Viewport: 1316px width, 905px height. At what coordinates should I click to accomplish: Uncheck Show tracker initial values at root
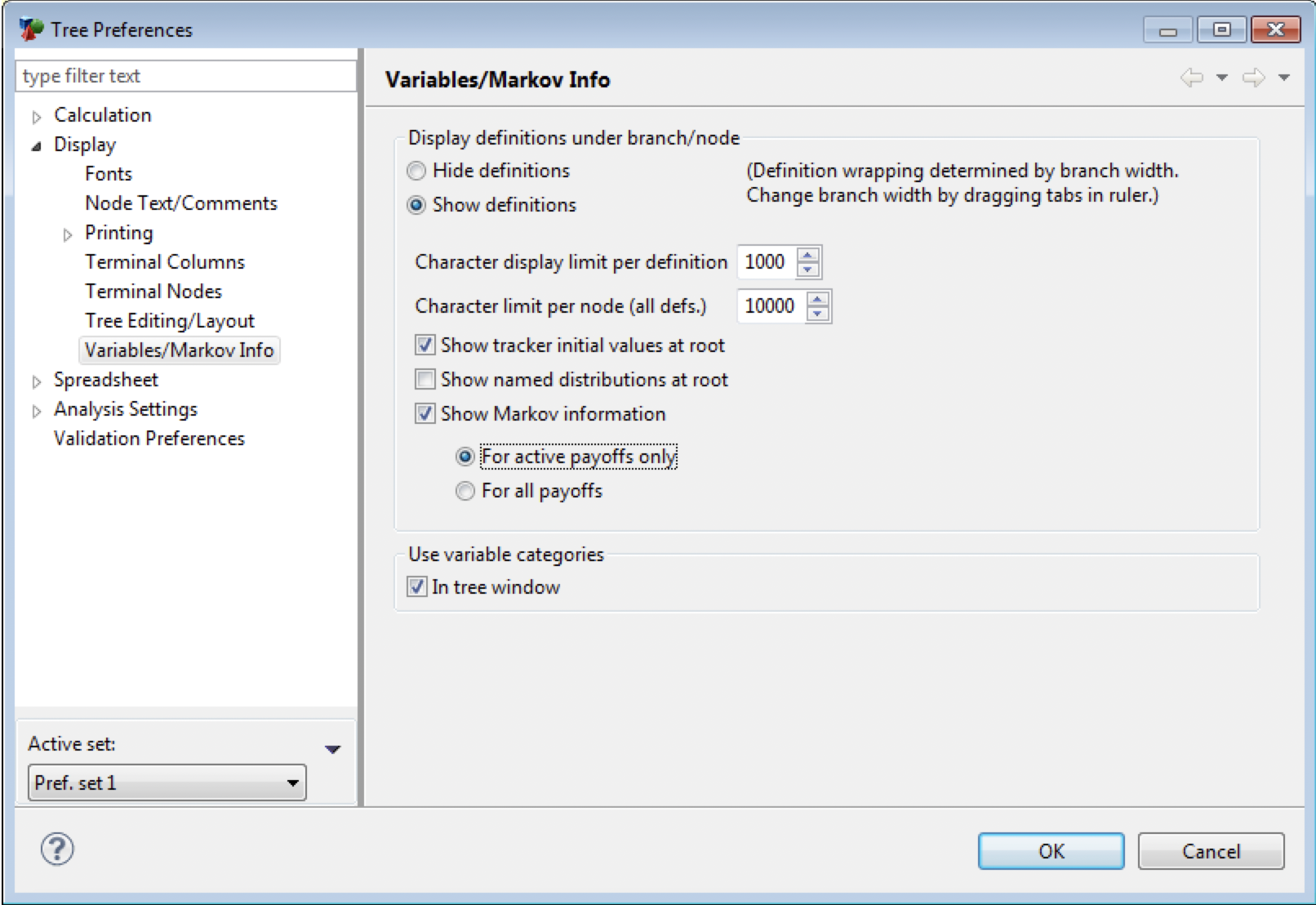point(425,346)
